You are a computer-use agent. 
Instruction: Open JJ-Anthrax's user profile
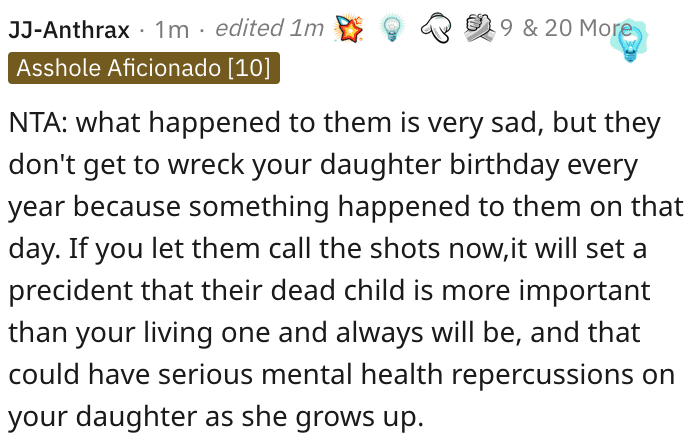(69, 30)
